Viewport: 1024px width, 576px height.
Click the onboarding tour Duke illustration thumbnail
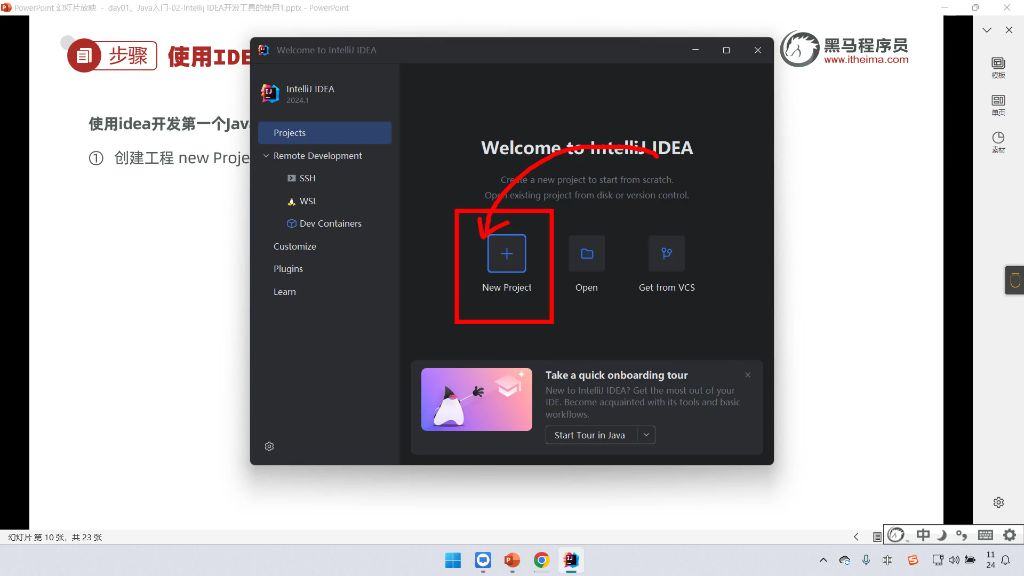point(477,399)
